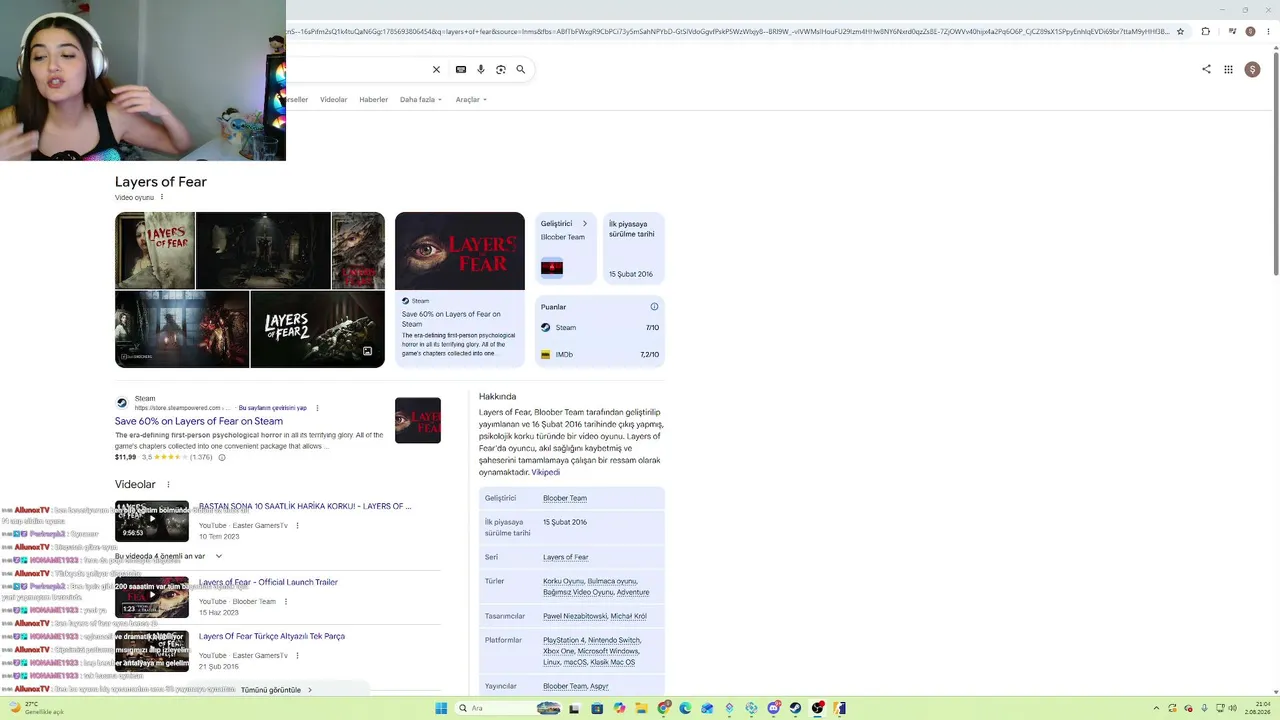Open 'Save 60% on Layers of Fear on Steam' result

(x=199, y=421)
